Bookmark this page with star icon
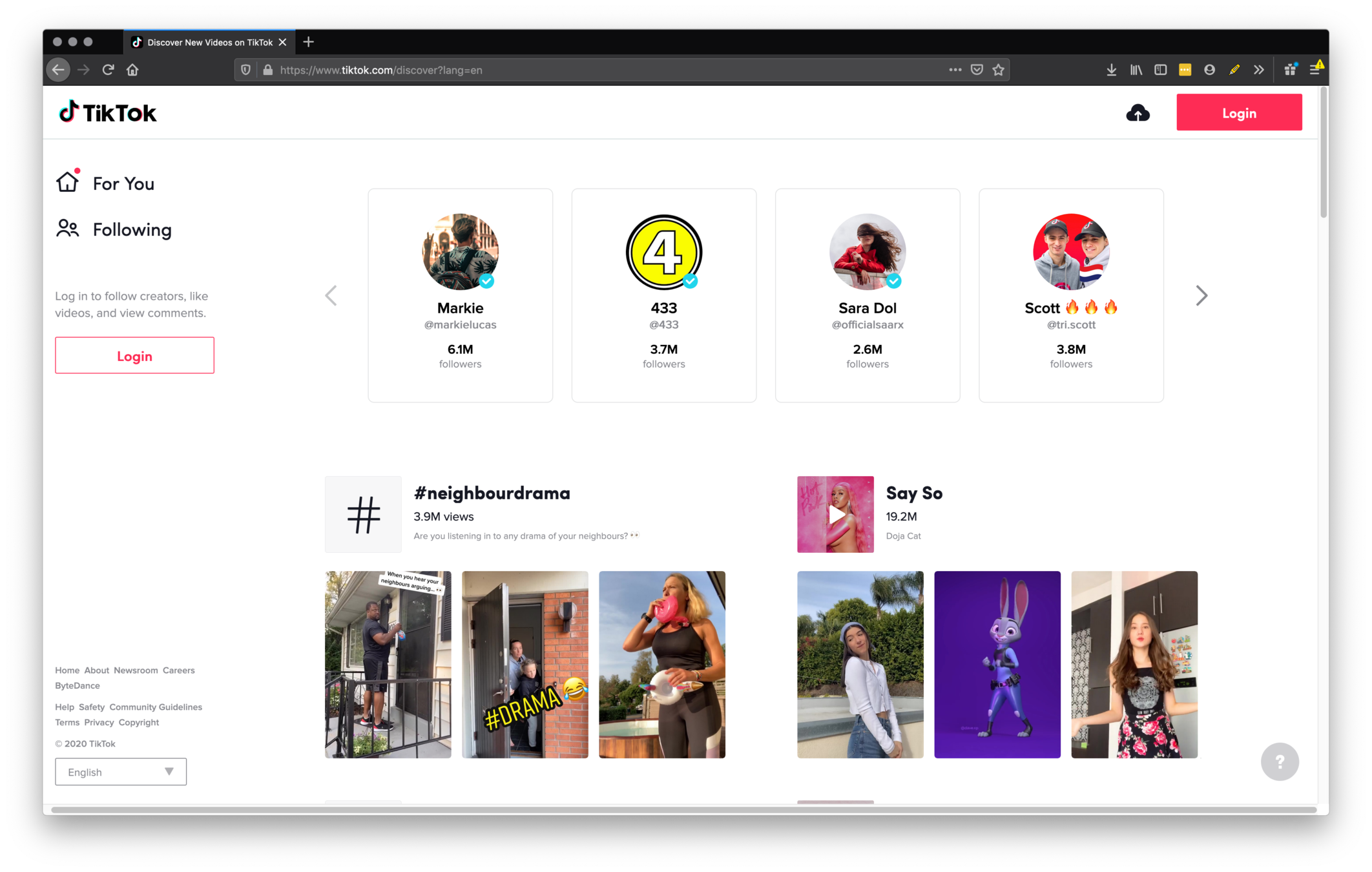This screenshot has height=872, width=1372. [x=999, y=70]
